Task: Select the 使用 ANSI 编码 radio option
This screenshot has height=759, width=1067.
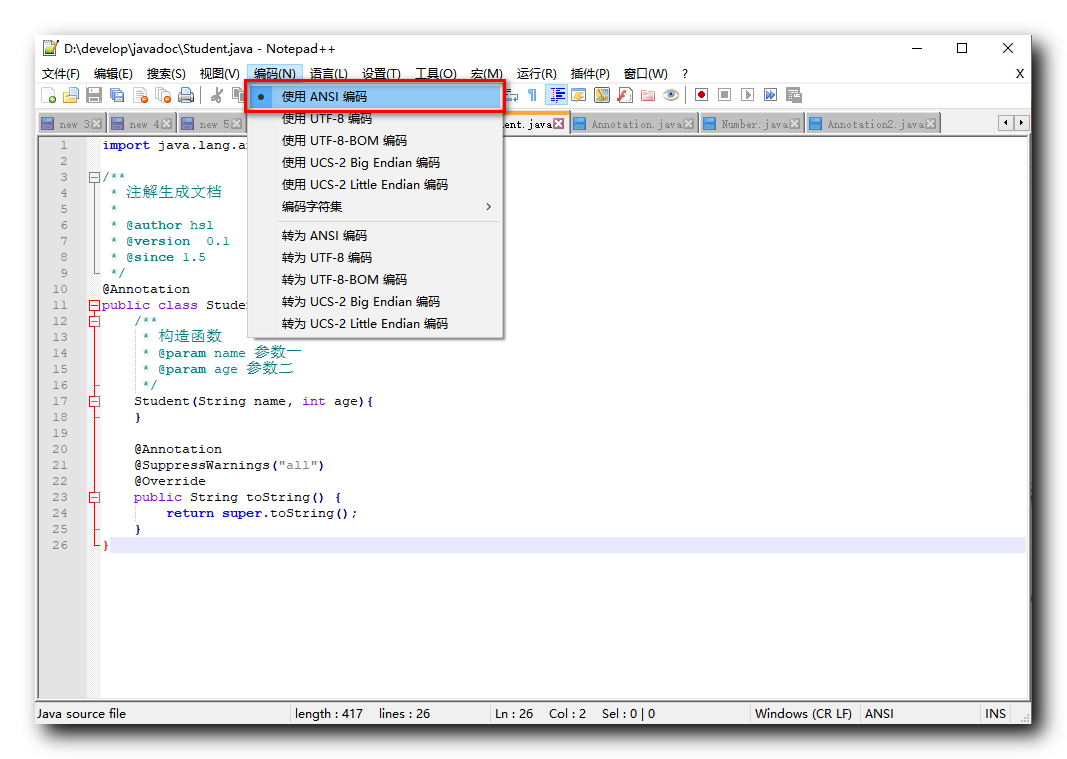Action: 375,97
